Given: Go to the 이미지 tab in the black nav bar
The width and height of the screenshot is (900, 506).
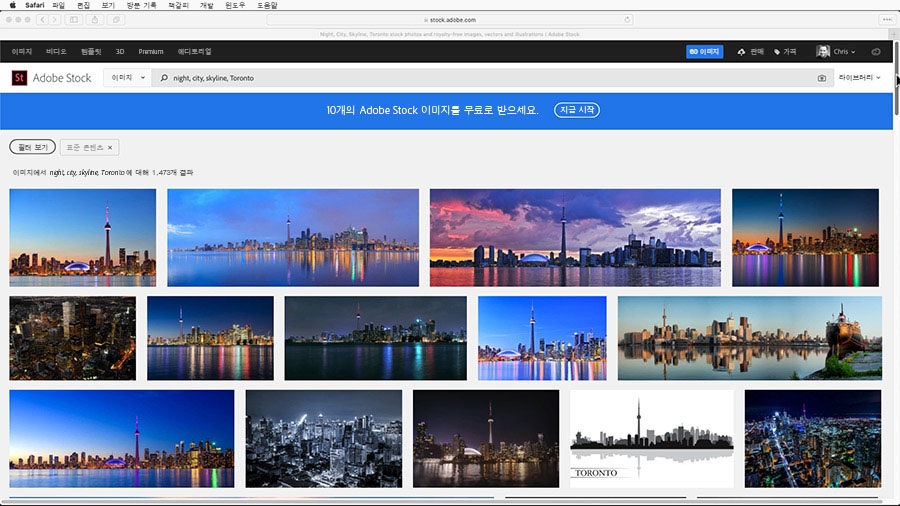Looking at the screenshot, I should pos(22,52).
